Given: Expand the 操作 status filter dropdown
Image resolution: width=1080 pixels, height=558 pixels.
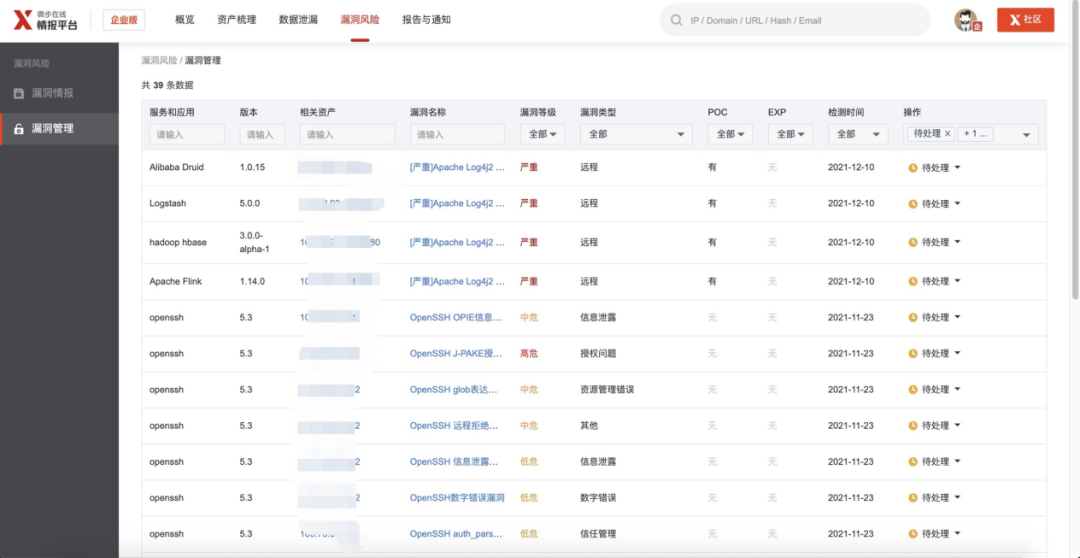Looking at the screenshot, I should click(x=1026, y=135).
